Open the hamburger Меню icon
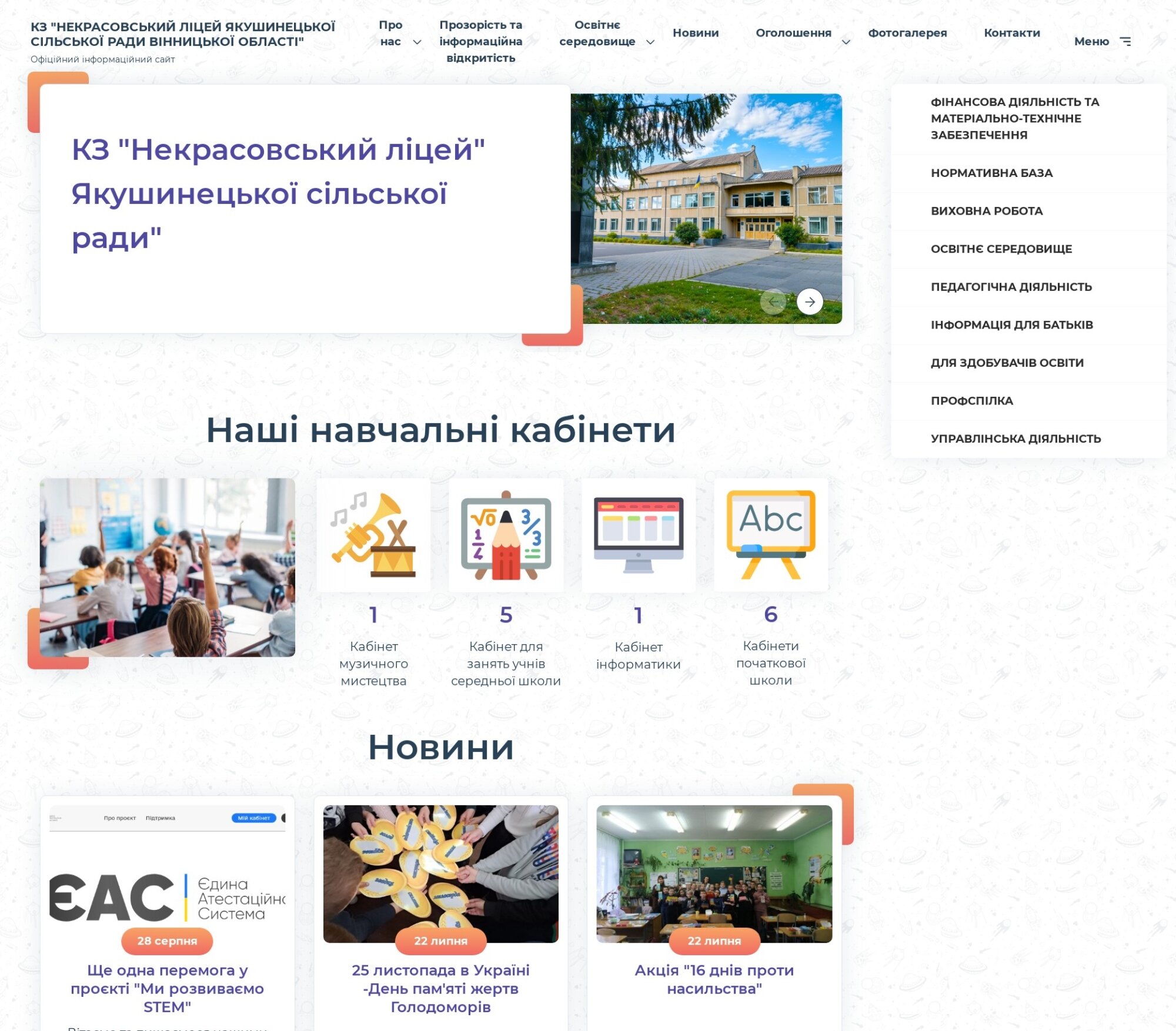The image size is (1176, 1031). [1125, 41]
